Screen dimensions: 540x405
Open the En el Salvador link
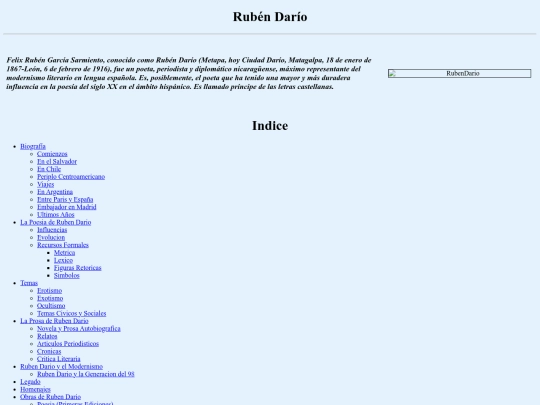57,162
